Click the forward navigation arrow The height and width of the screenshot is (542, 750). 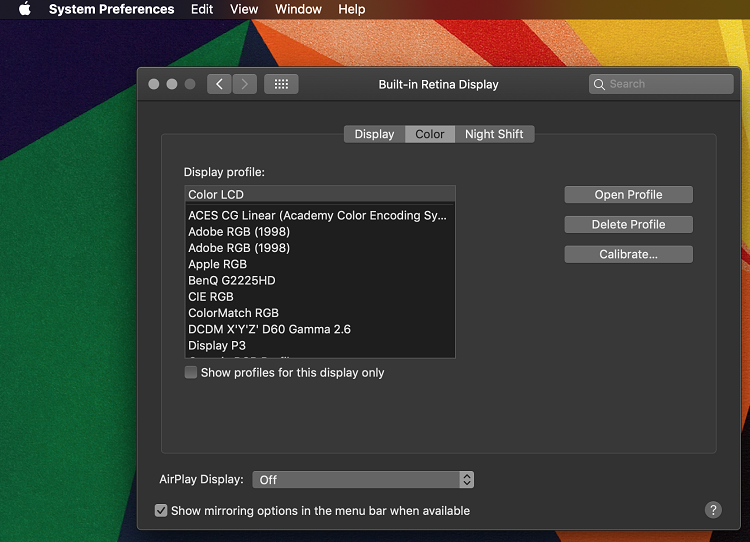pos(245,84)
